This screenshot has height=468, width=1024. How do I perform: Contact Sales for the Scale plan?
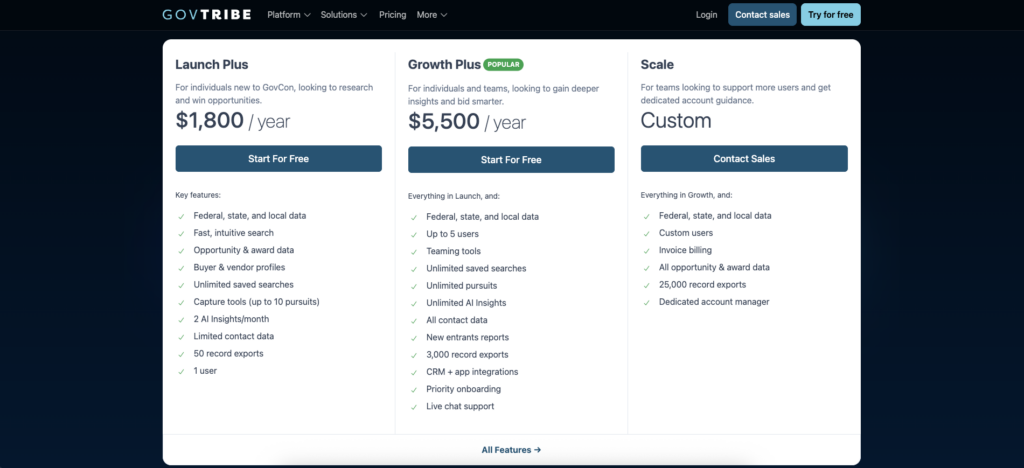coord(744,159)
